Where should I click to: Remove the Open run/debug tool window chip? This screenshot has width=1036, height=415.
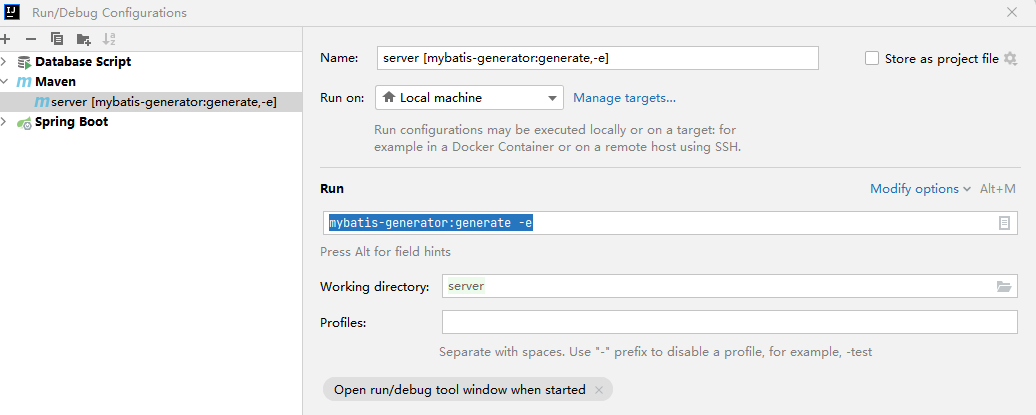click(598, 390)
